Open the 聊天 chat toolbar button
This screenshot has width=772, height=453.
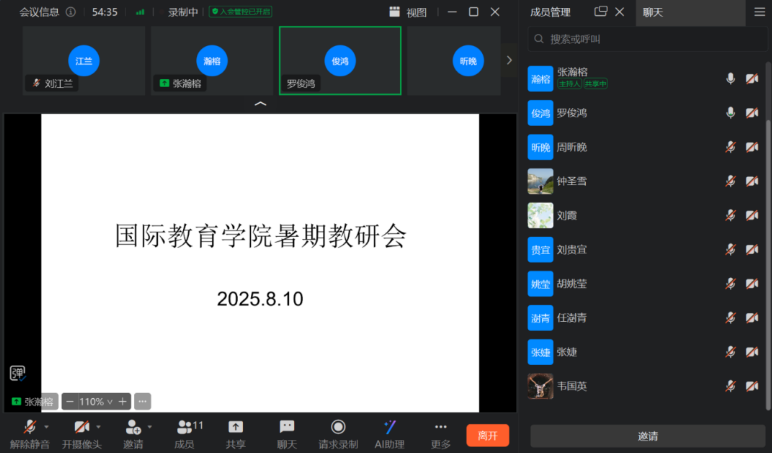tap(287, 434)
